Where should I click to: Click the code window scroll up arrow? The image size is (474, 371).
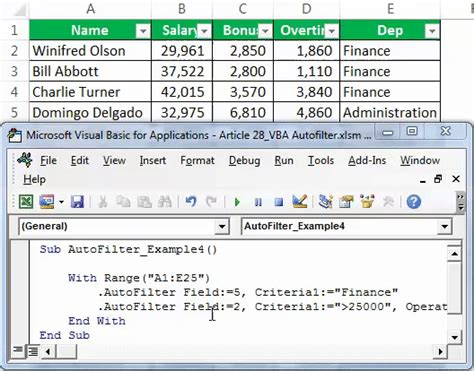(x=454, y=254)
